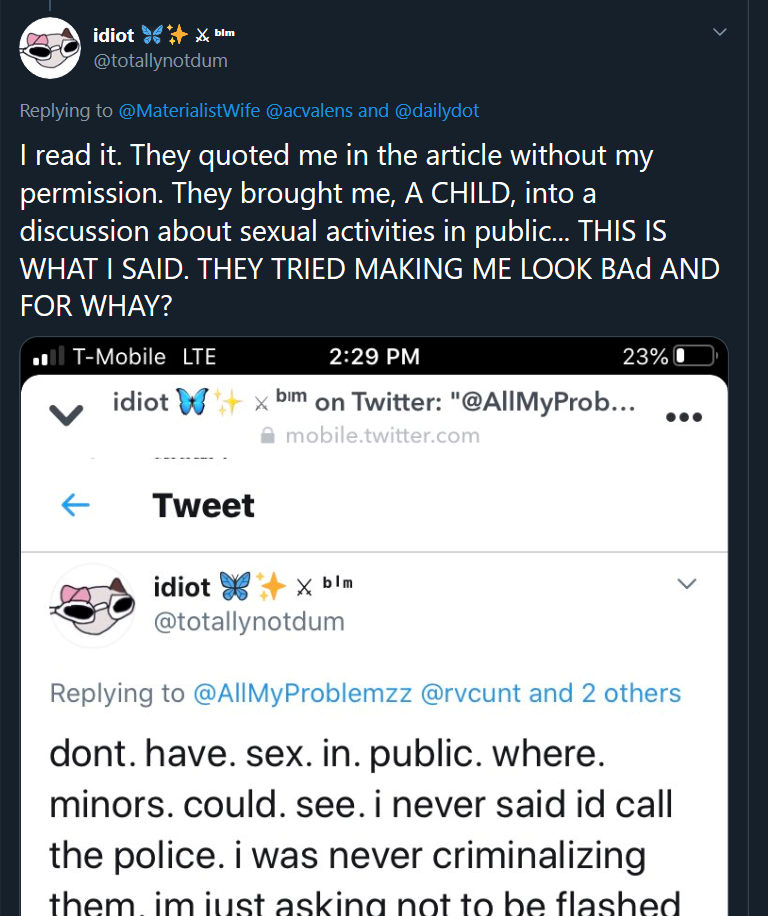Open @MaterialistWife profile link
The image size is (768, 916).
(x=189, y=110)
